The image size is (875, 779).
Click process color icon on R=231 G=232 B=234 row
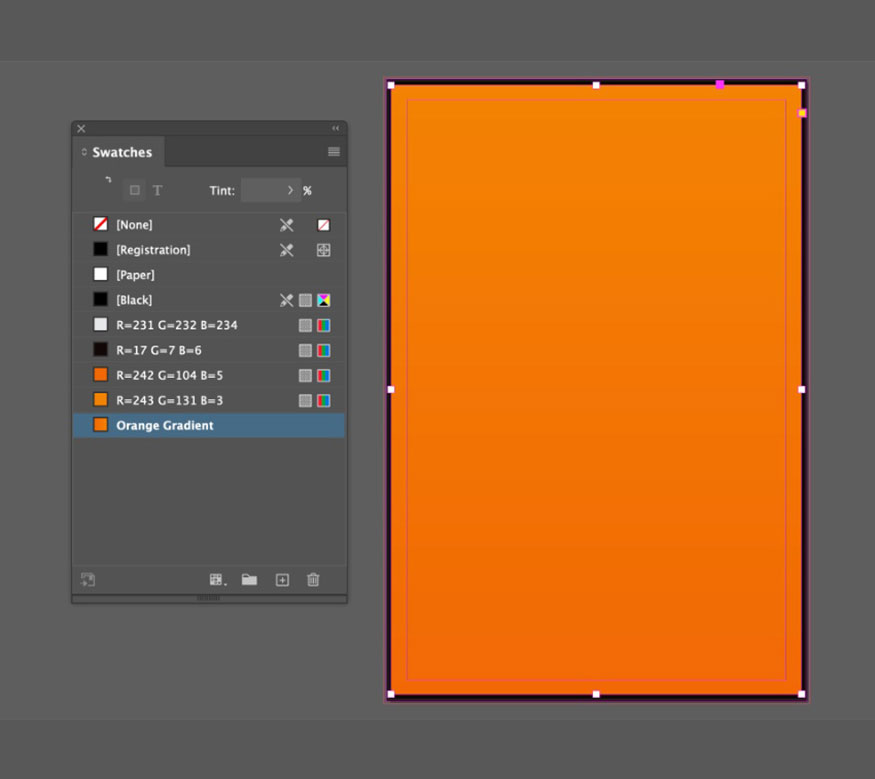click(x=305, y=325)
